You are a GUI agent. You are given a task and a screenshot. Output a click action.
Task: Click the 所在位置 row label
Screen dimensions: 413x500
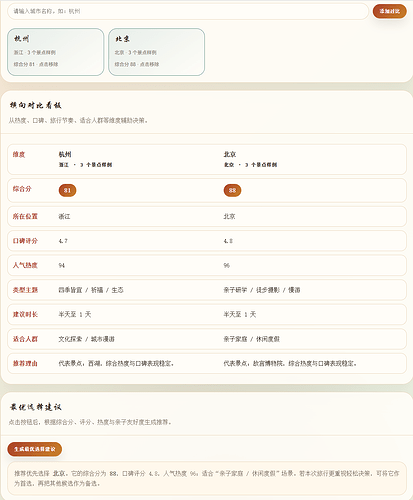click(x=25, y=216)
